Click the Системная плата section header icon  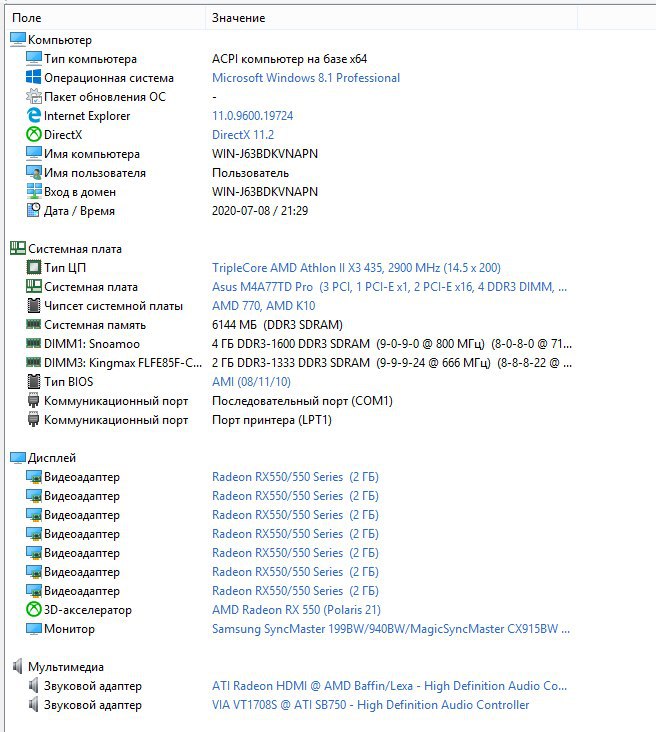[18, 248]
